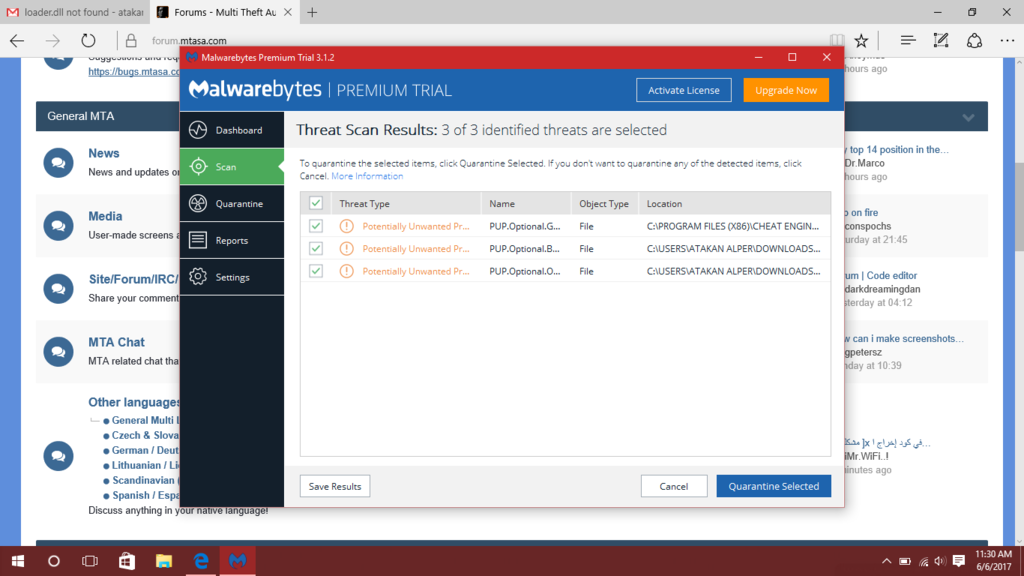
Task: Open the Settings gear in Malwarebytes sidebar
Action: [x=198, y=277]
